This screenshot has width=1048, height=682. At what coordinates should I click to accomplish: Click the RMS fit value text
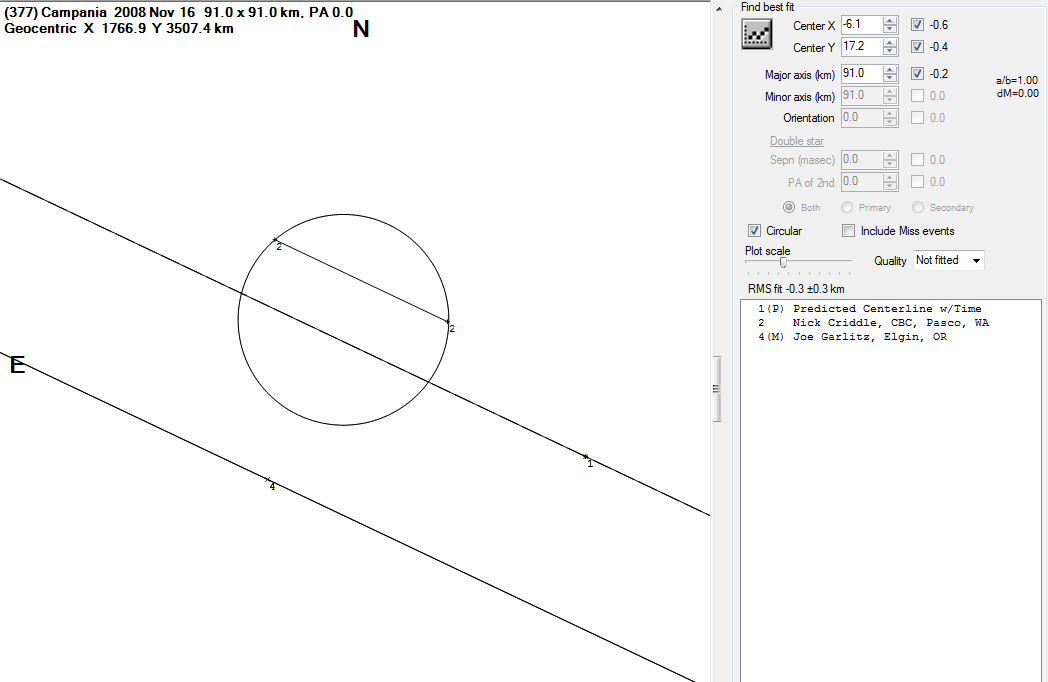pyautogui.click(x=796, y=289)
